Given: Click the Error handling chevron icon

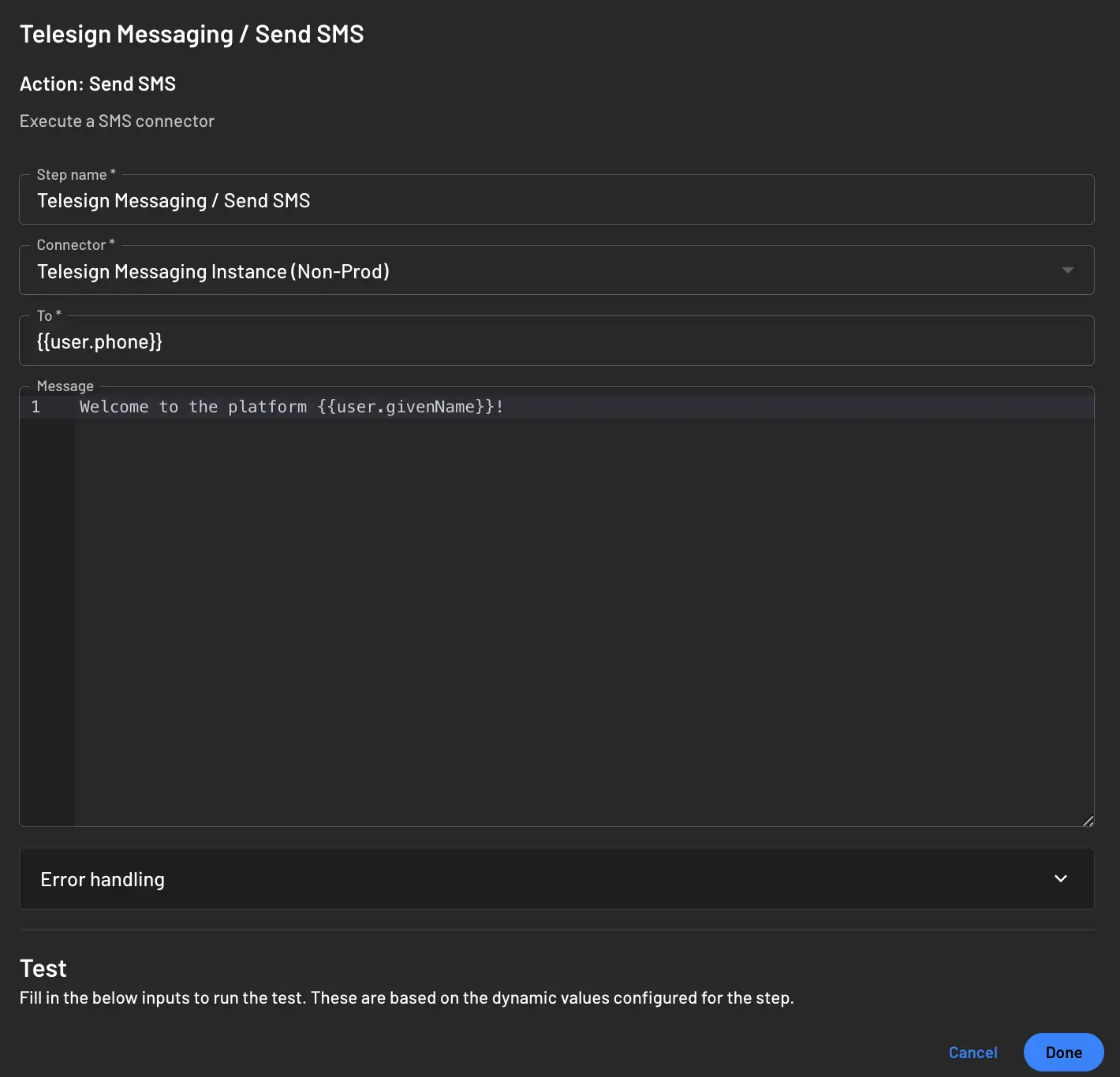Looking at the screenshot, I should 1061,878.
